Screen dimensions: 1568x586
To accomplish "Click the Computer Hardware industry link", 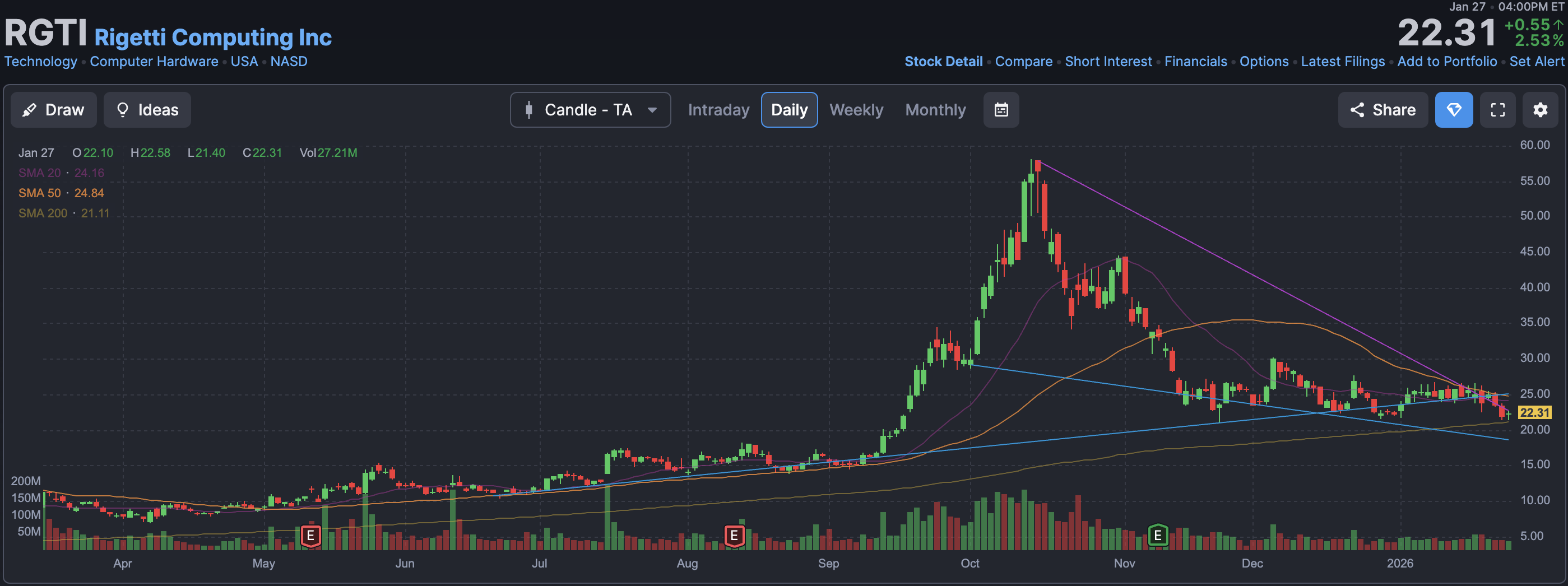I will click(154, 62).
